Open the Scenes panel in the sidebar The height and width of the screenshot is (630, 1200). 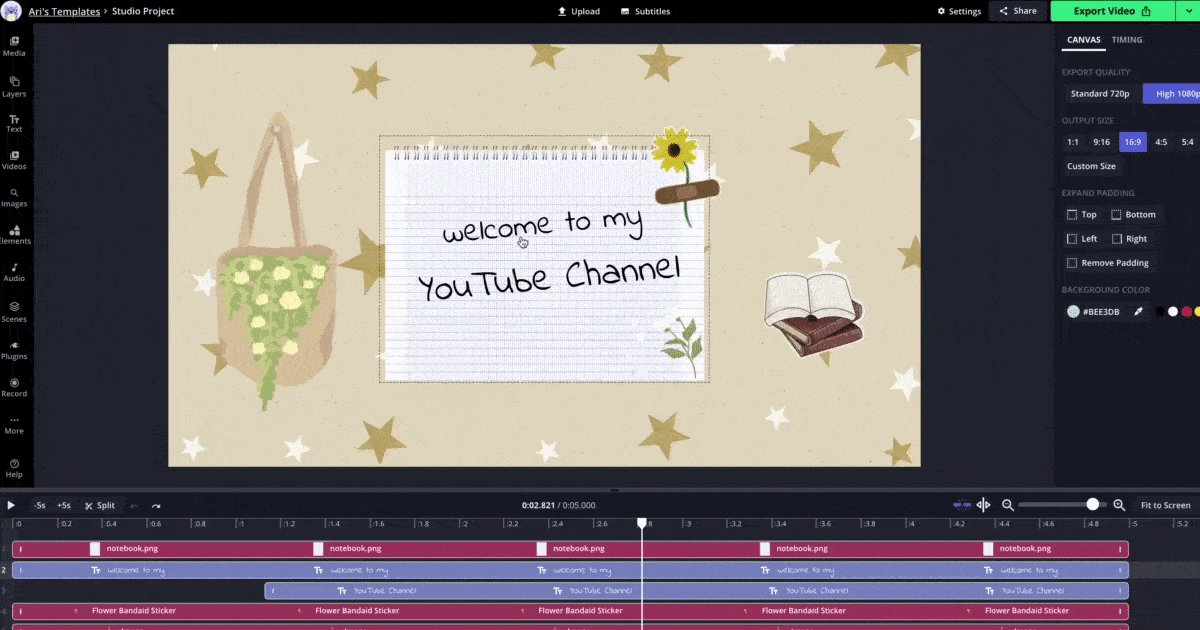point(14,311)
